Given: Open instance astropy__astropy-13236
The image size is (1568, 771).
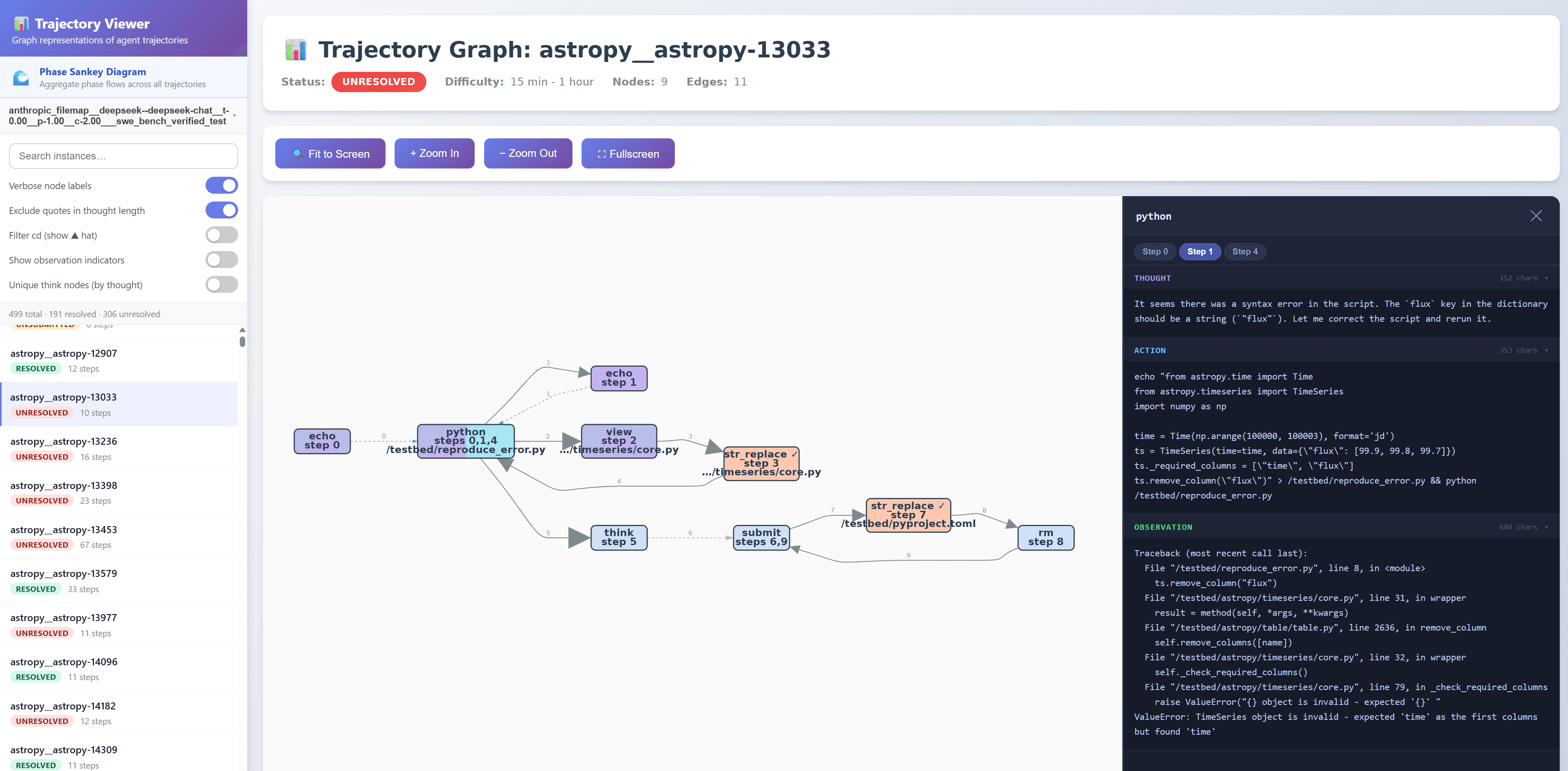Looking at the screenshot, I should coord(119,449).
